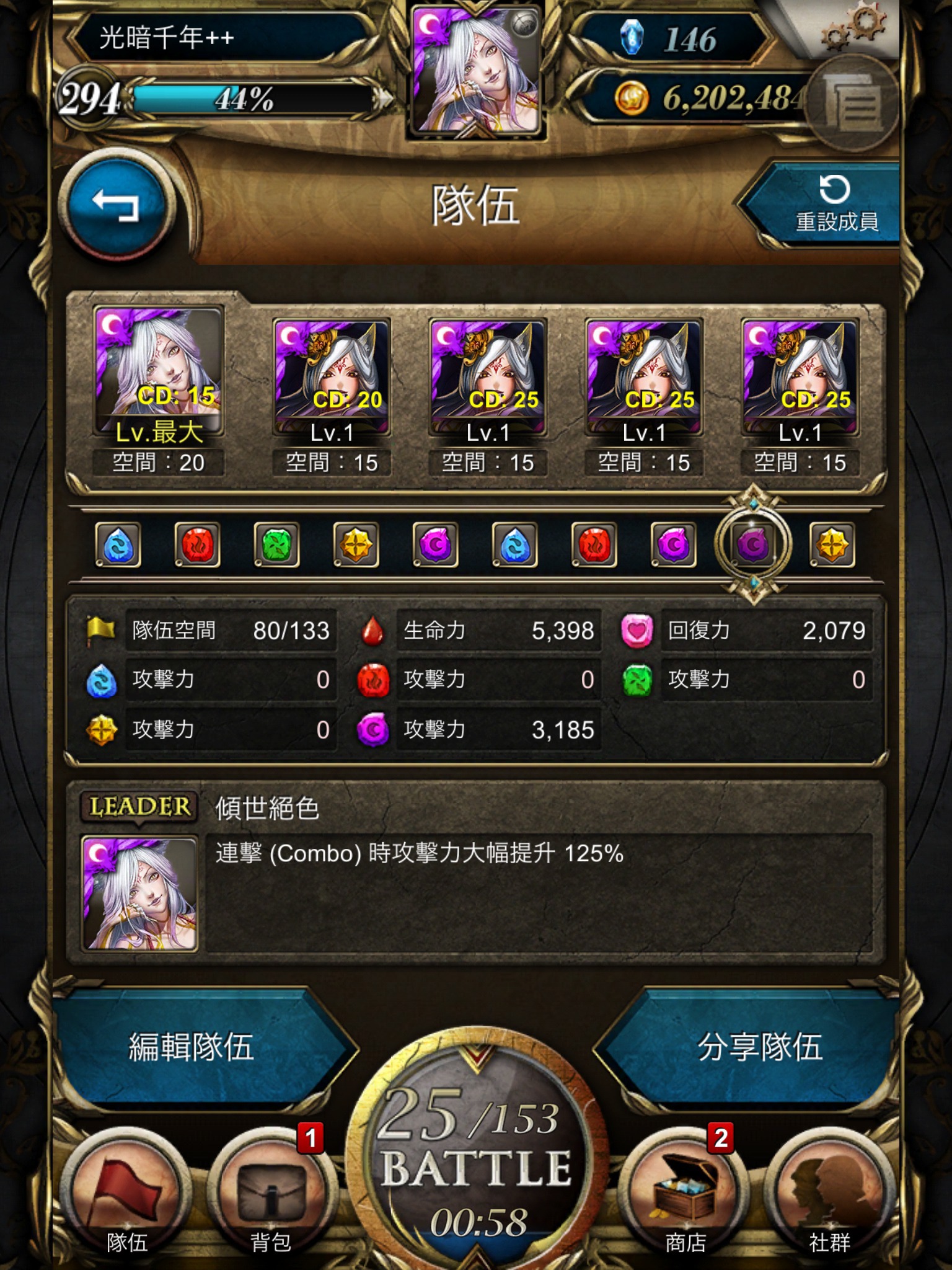Switch to the second water team slot

coord(514,544)
